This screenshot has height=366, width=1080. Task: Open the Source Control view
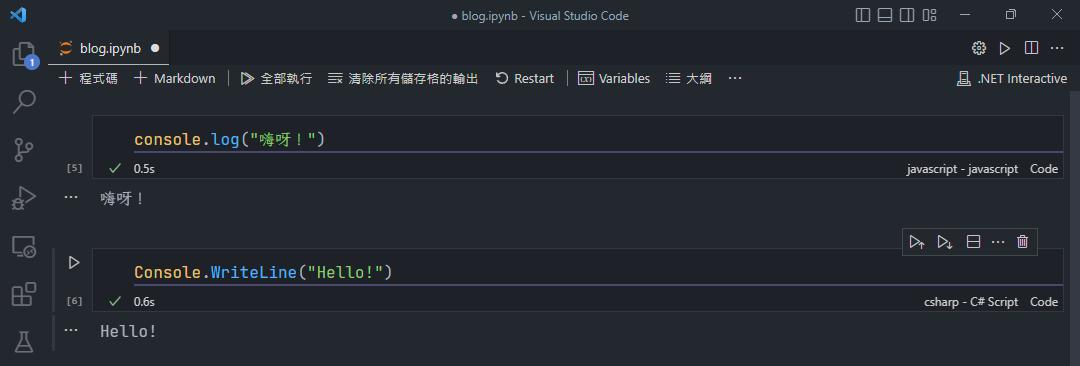24,150
